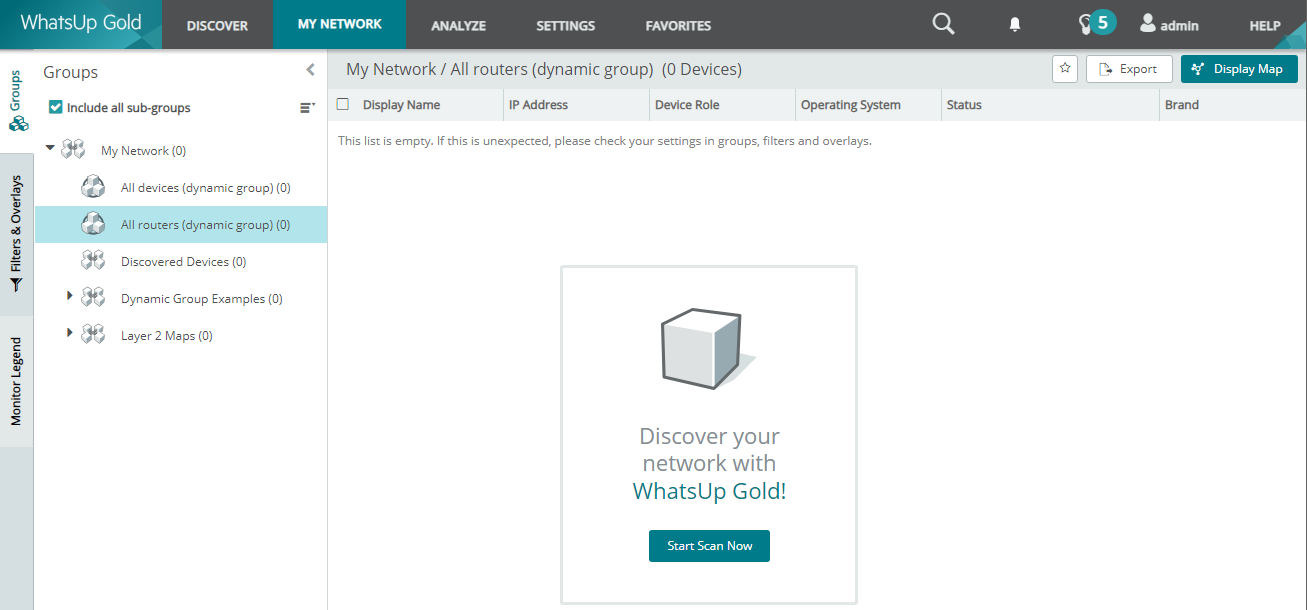
Task: Switch to Filters & Overlays side tab
Action: (16, 235)
